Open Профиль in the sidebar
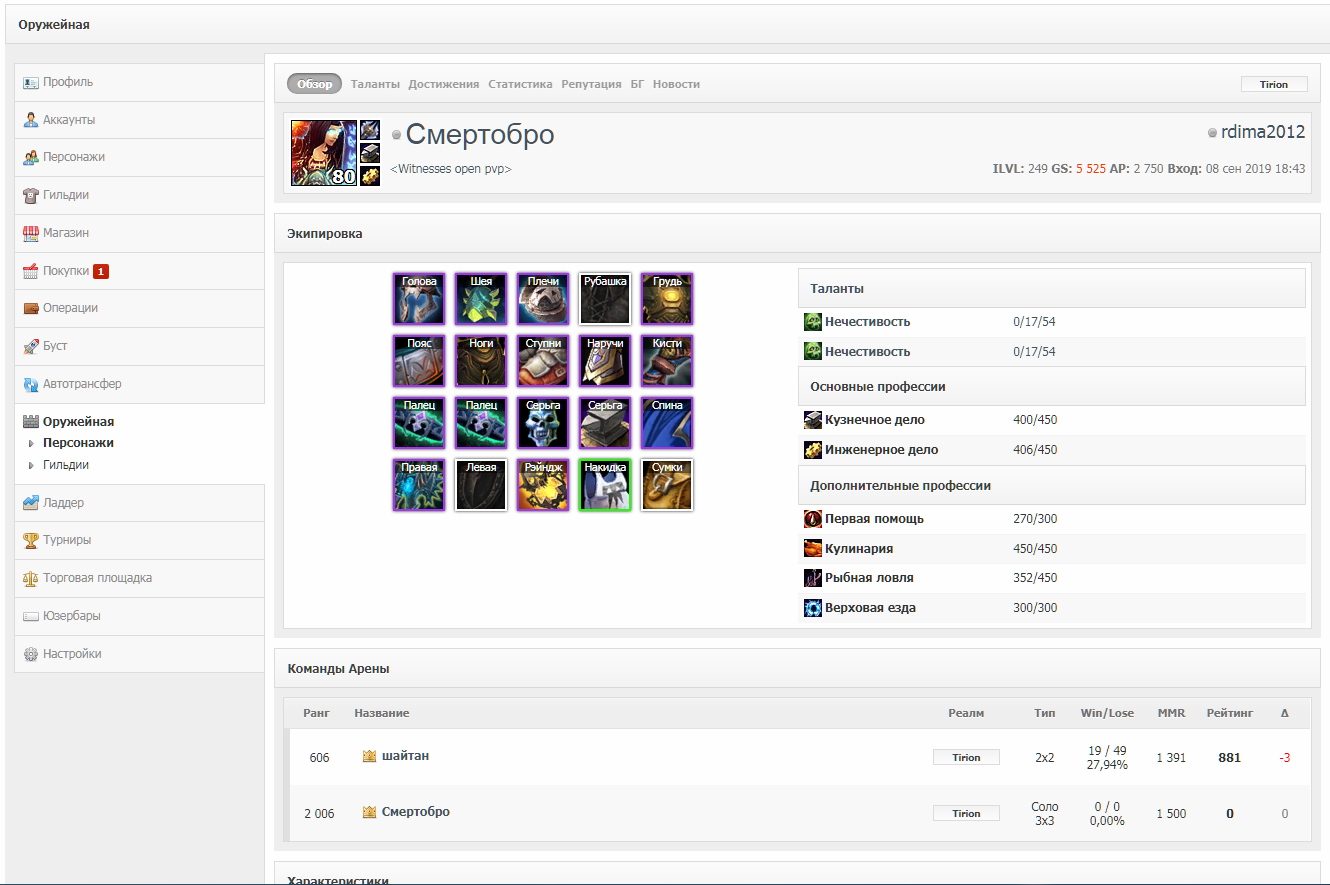The image size is (1330, 885). coord(139,82)
